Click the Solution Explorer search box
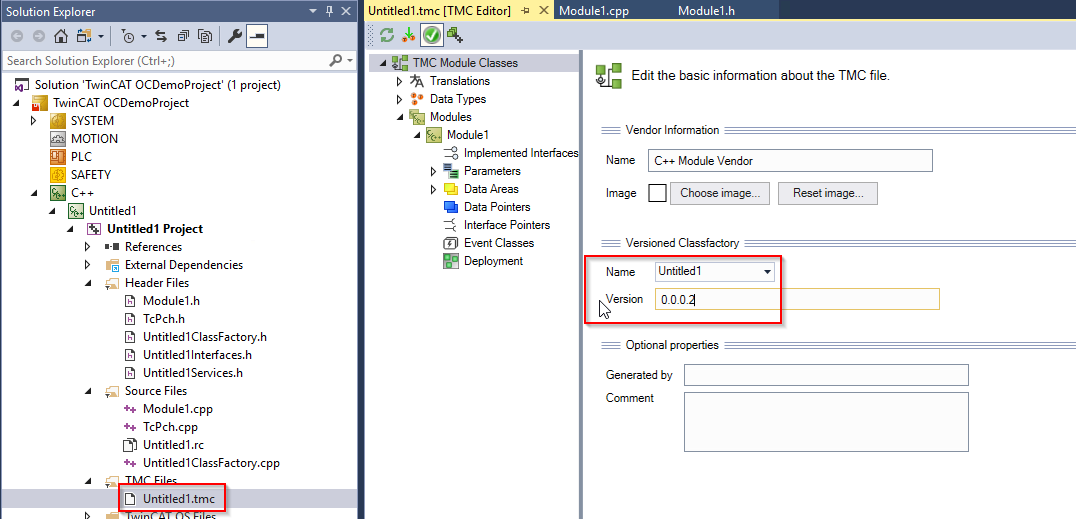Image resolution: width=1076 pixels, height=519 pixels. [179, 61]
